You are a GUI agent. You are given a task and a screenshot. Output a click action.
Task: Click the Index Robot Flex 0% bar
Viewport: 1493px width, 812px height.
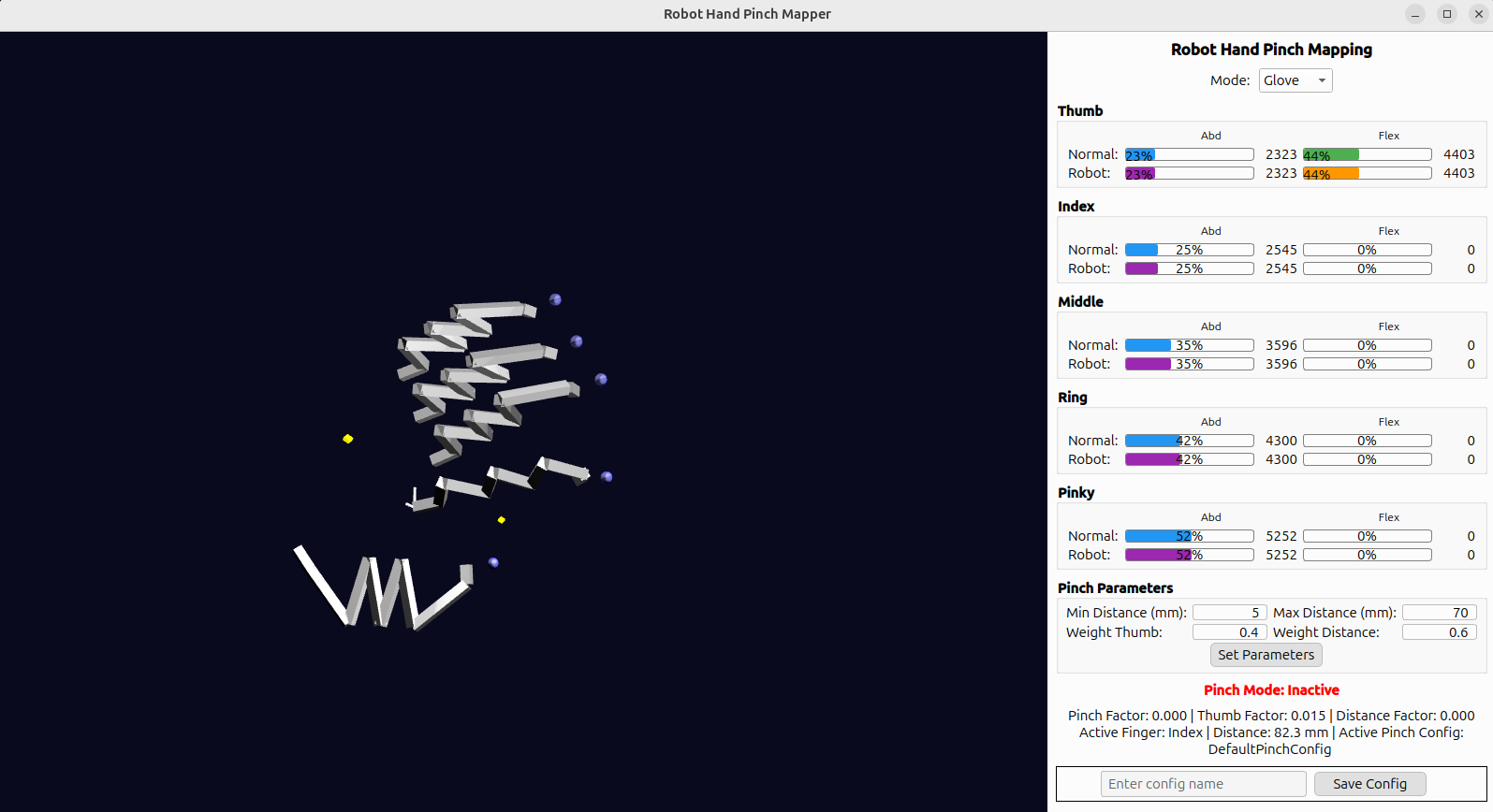coord(1368,268)
